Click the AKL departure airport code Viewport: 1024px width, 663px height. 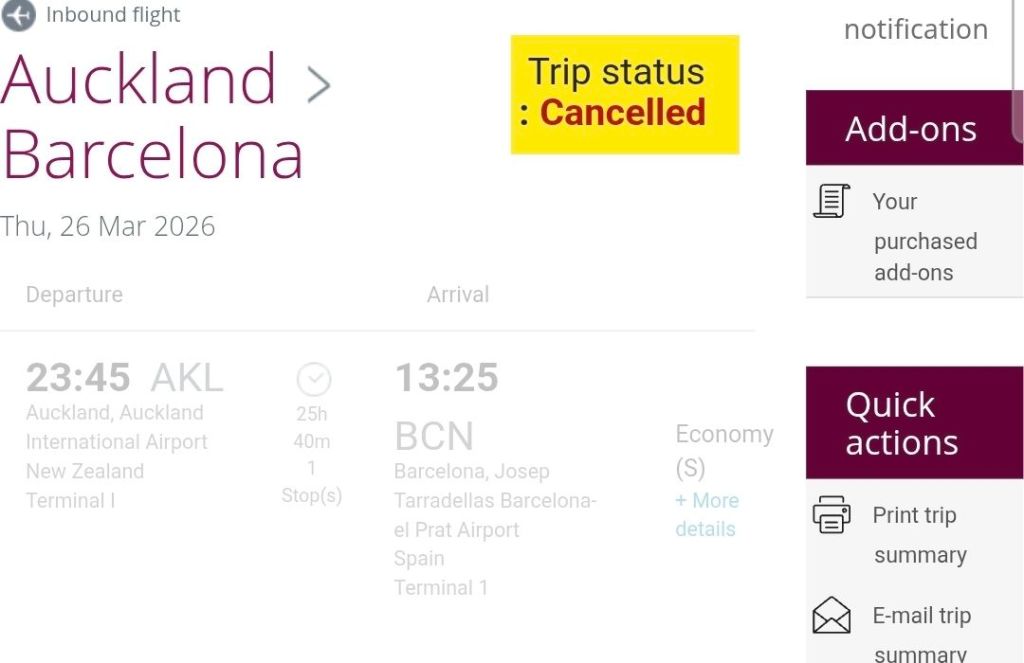point(187,378)
